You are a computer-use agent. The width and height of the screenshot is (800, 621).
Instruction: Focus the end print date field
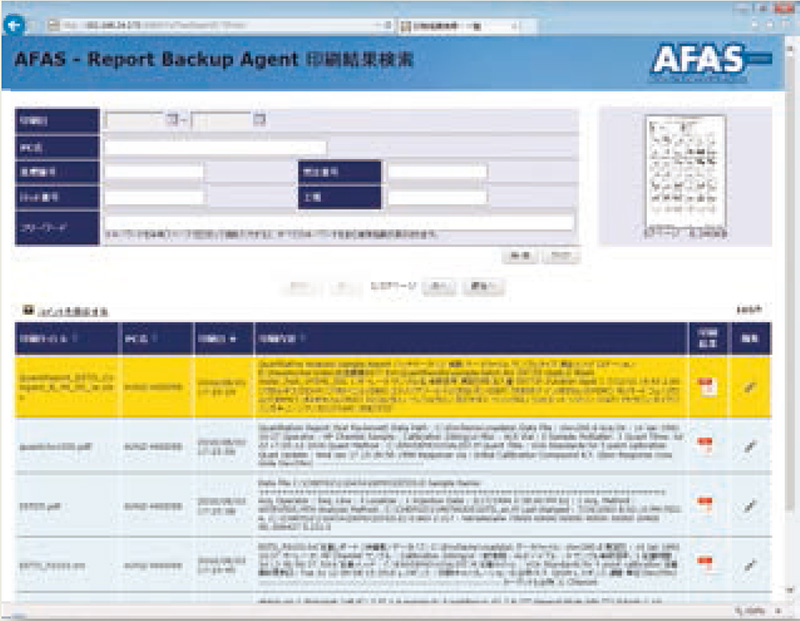pyautogui.click(x=222, y=120)
